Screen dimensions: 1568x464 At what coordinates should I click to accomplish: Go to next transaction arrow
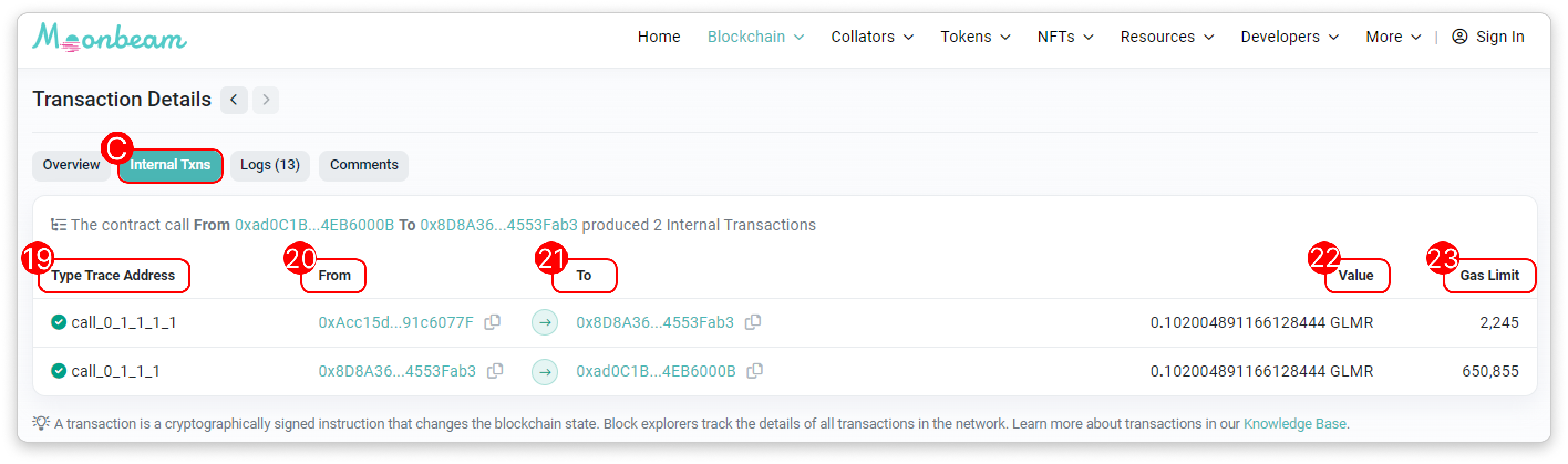266,100
